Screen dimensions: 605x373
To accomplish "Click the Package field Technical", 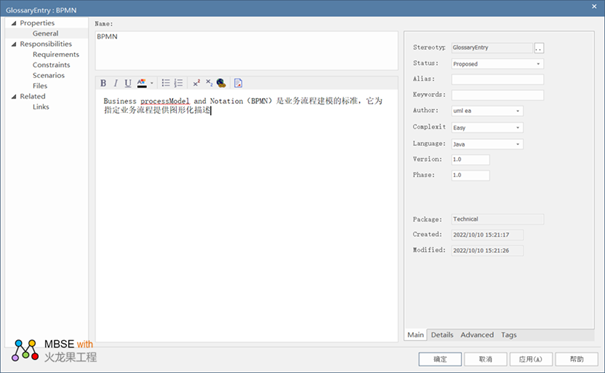I will point(497,219).
